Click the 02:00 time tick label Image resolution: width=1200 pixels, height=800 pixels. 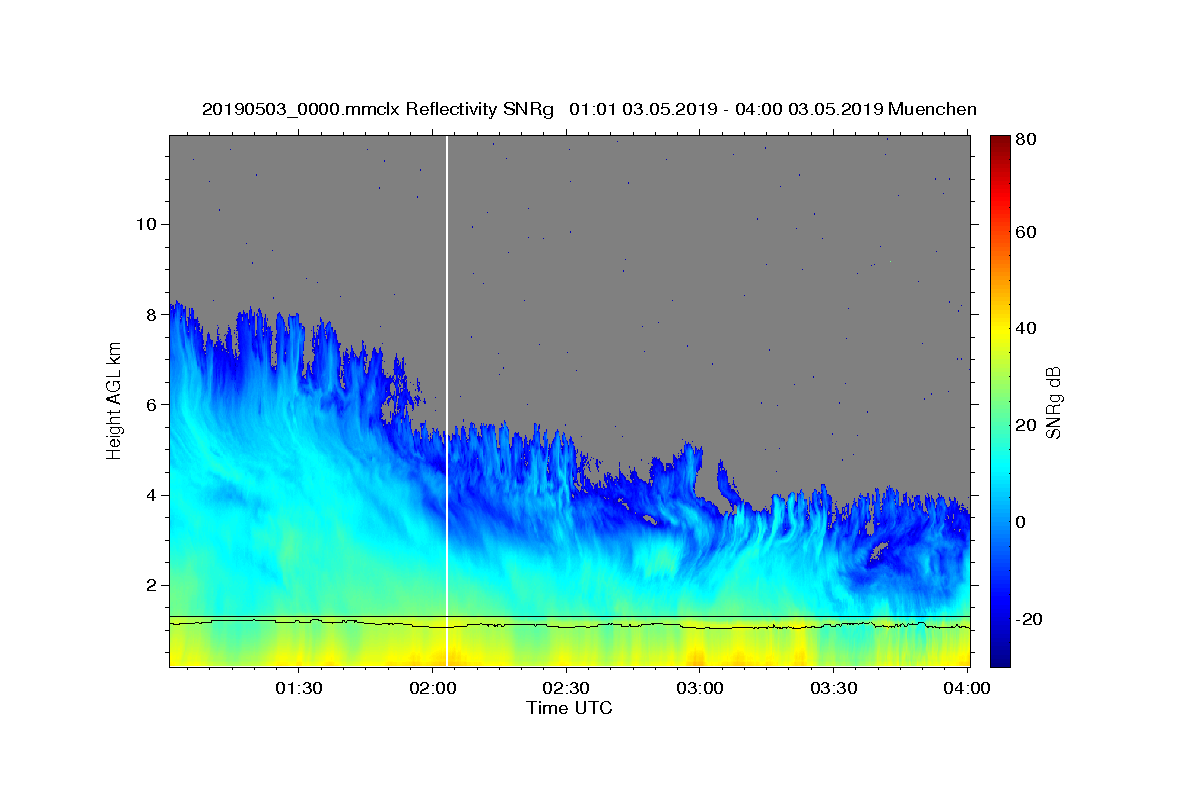tap(432, 689)
